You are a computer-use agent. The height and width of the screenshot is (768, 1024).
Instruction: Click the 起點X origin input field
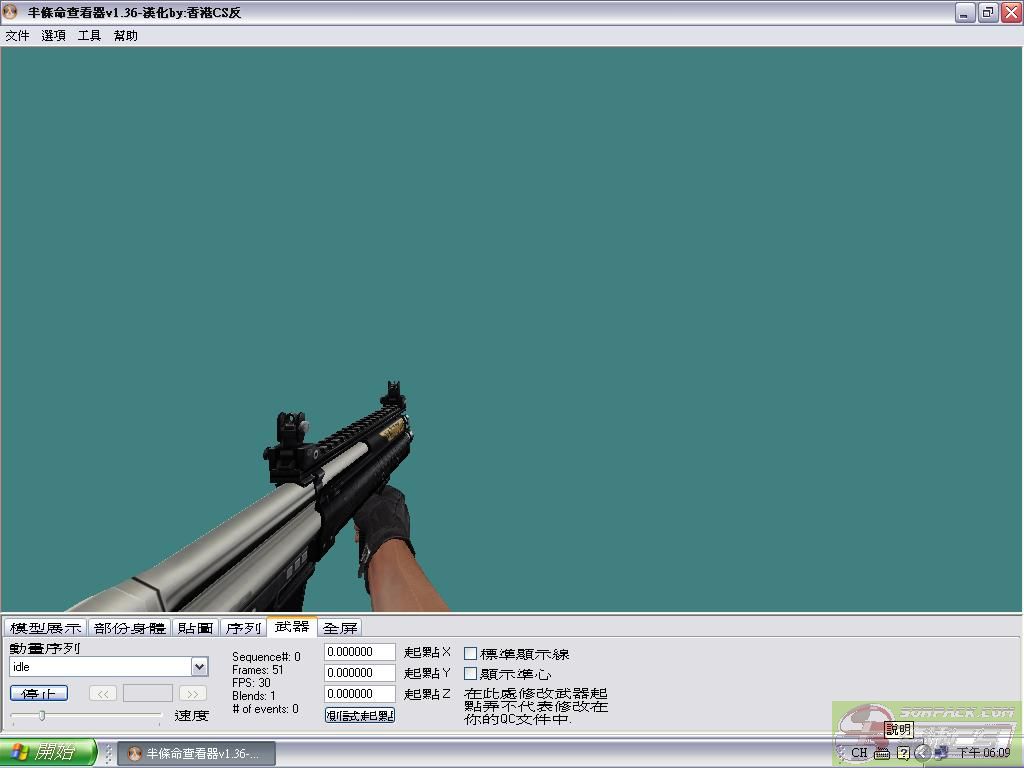pyautogui.click(x=360, y=652)
